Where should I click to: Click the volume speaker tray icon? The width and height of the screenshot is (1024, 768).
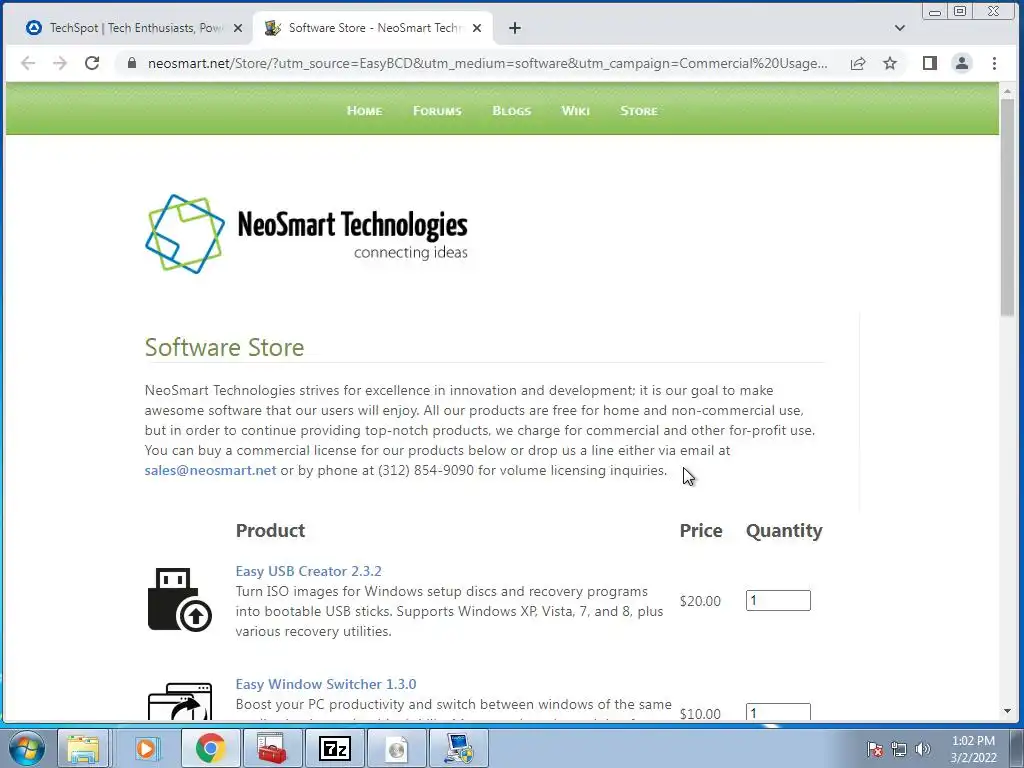point(923,749)
